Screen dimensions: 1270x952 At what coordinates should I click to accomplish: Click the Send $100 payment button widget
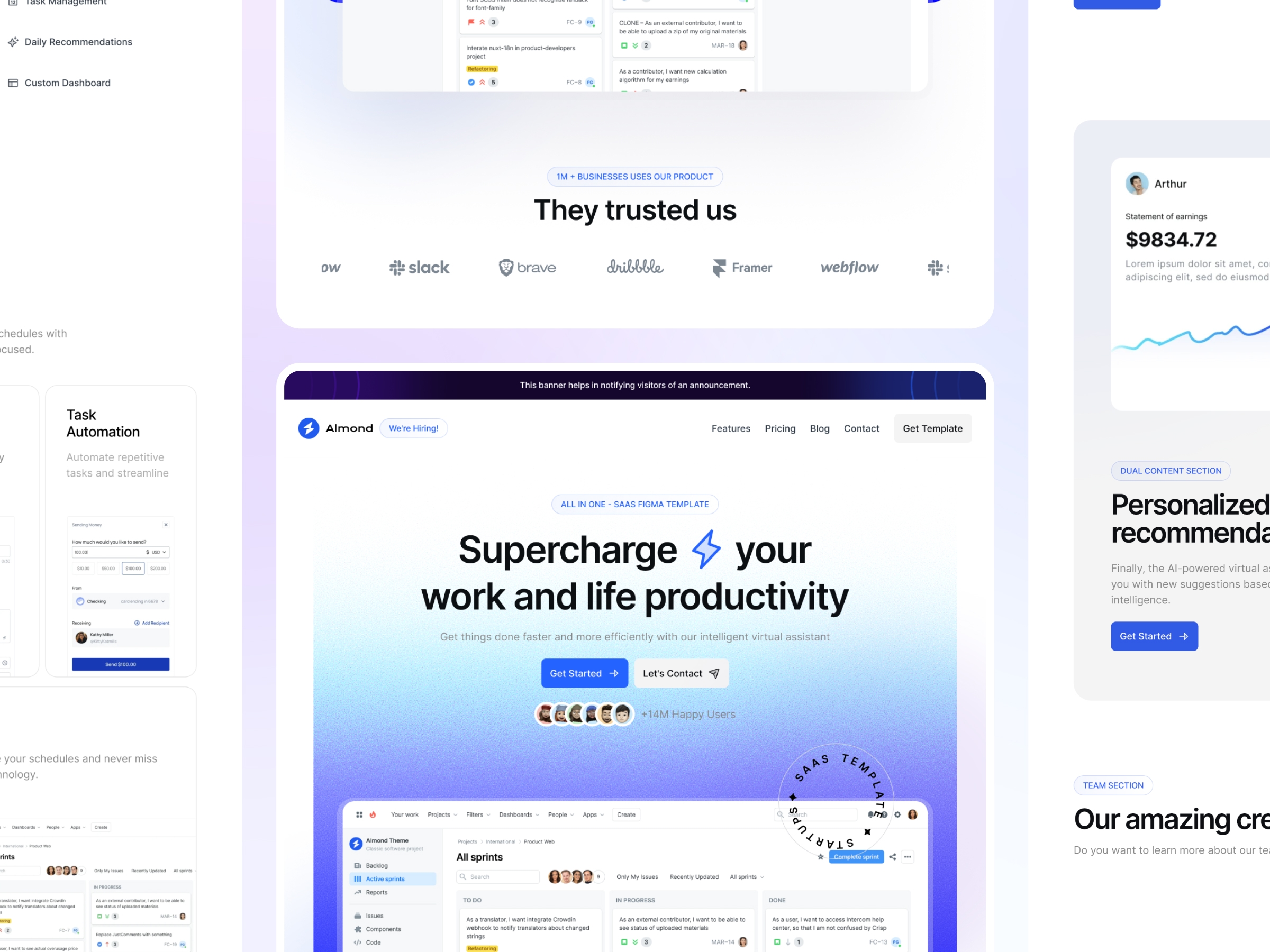[121, 664]
